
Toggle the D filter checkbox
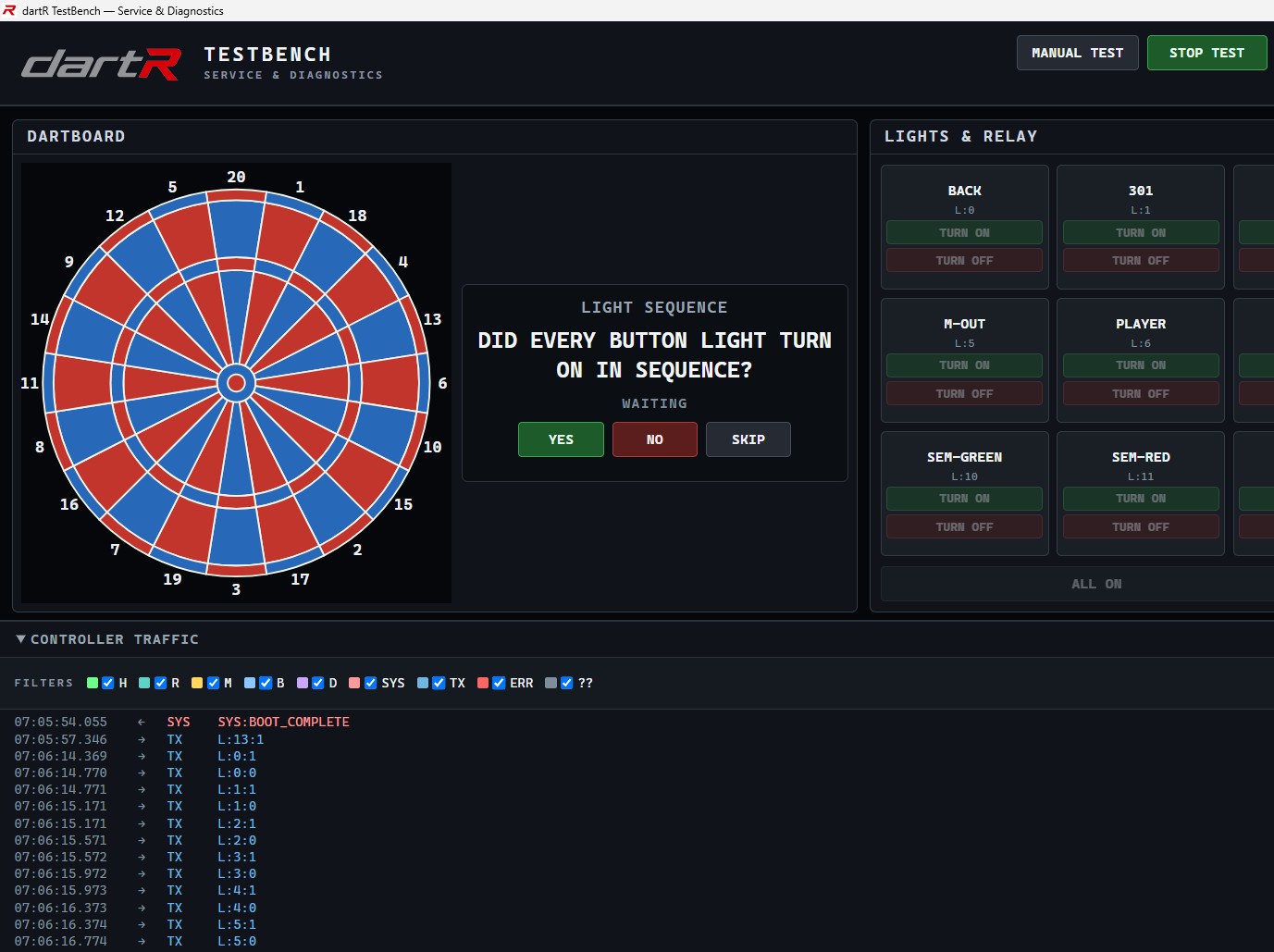[x=318, y=683]
